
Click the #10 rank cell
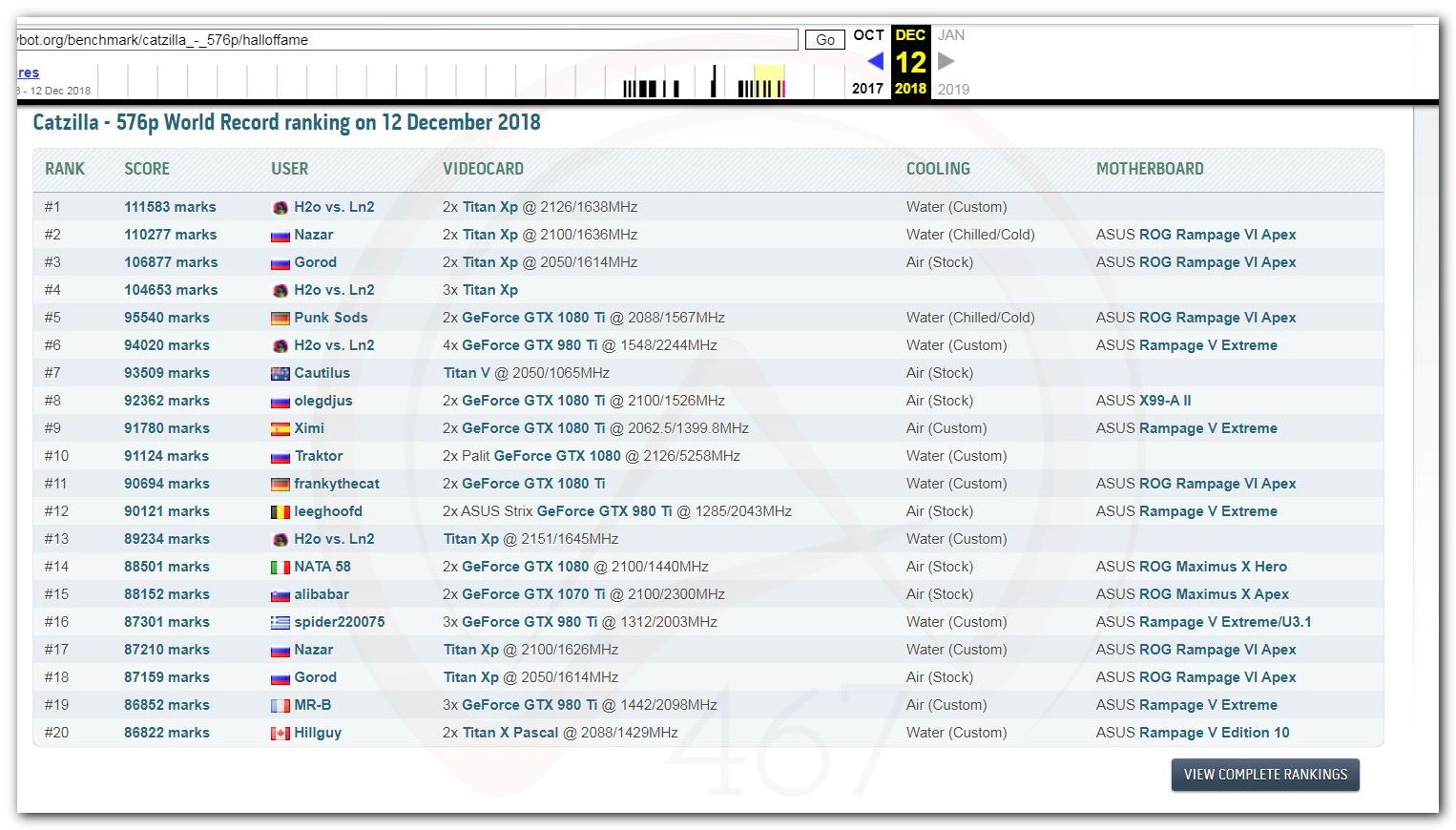(56, 456)
